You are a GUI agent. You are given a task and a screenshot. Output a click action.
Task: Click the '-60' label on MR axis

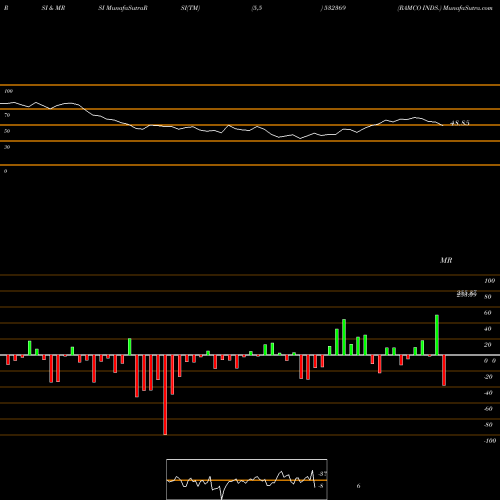[488, 409]
